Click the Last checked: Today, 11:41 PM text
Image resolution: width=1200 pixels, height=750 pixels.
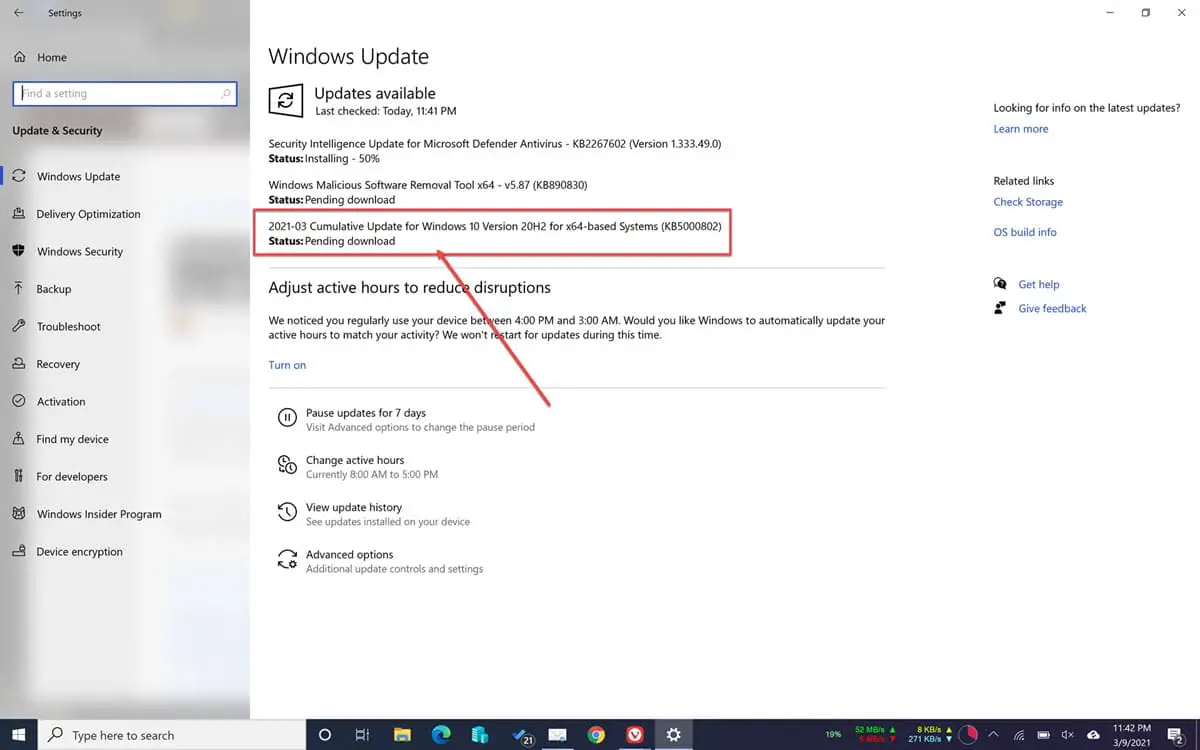(386, 111)
